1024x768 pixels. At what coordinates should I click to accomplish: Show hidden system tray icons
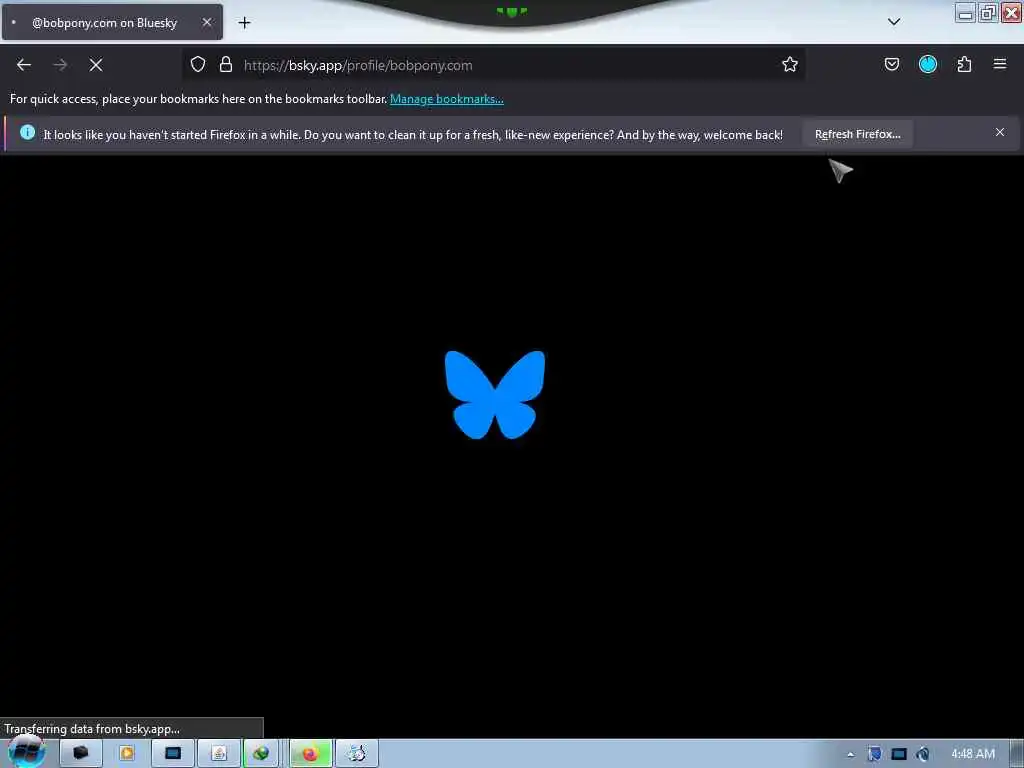click(850, 754)
